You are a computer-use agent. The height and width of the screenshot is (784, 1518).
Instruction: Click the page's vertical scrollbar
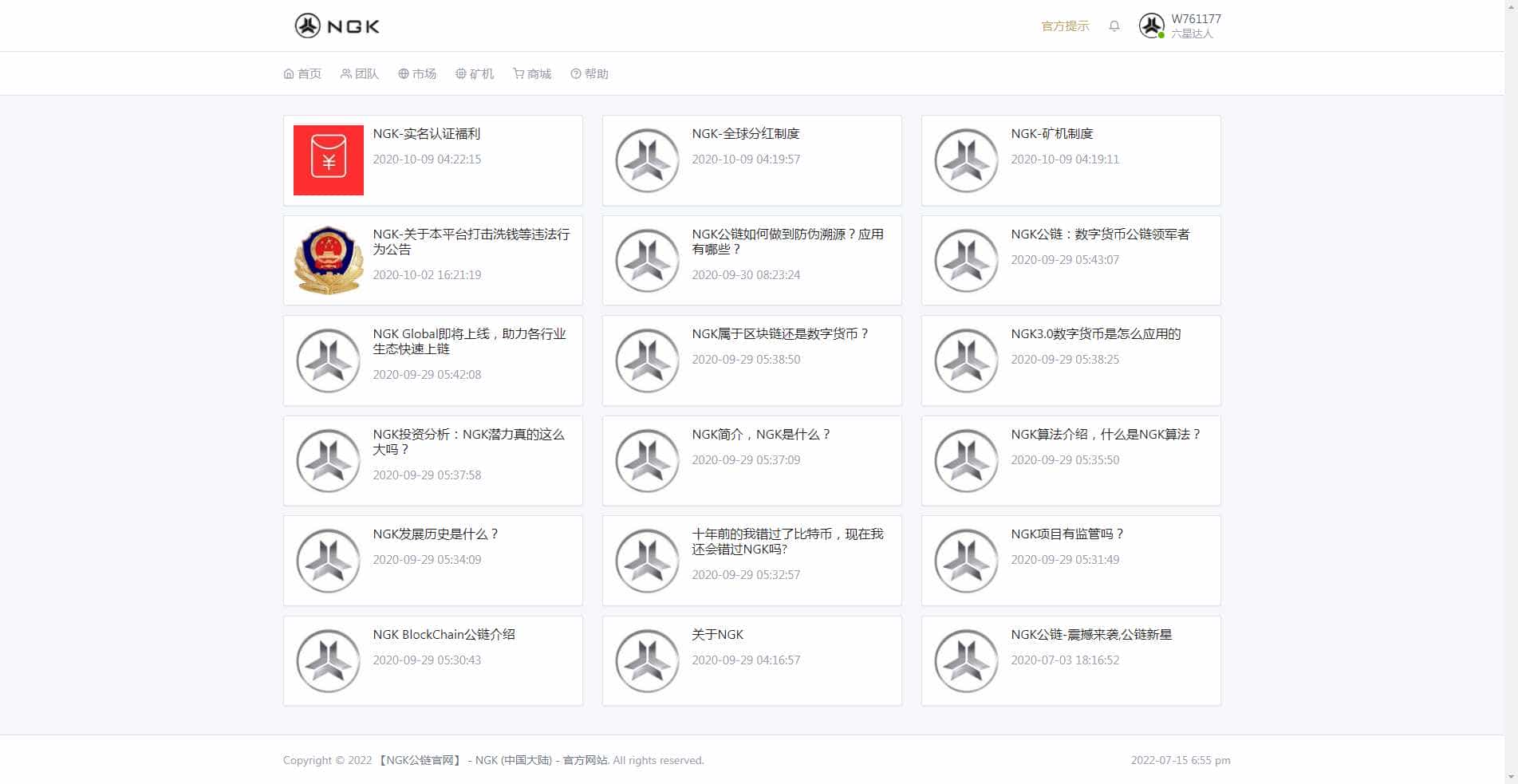[1511, 392]
